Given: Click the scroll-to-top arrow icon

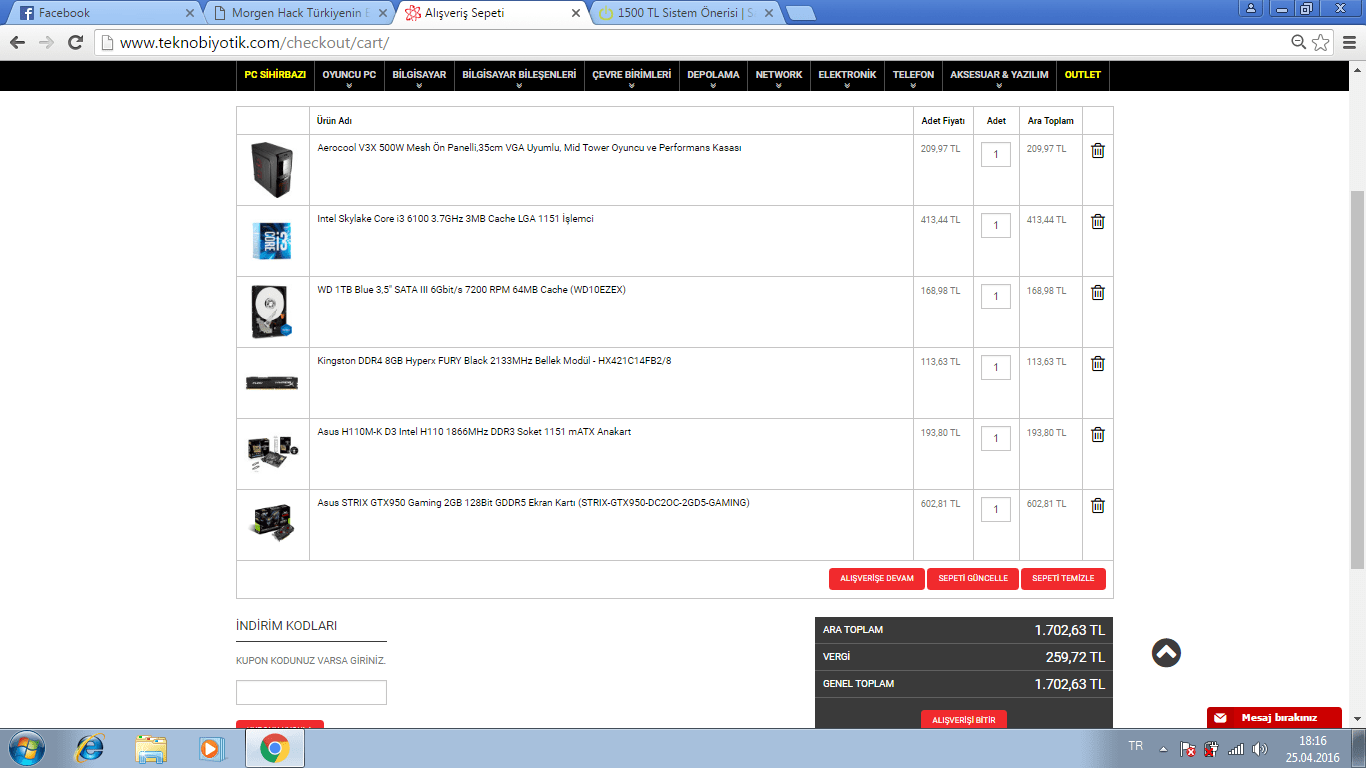Looking at the screenshot, I should point(1166,653).
